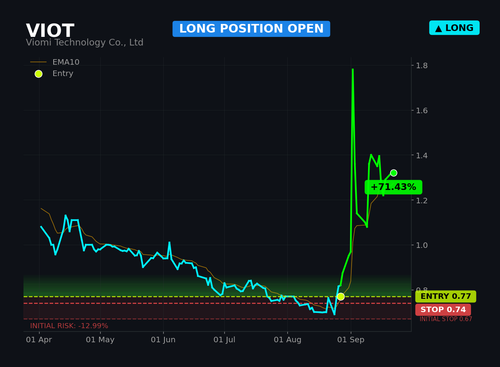Click the yellow entry marker on chart

(x=341, y=296)
